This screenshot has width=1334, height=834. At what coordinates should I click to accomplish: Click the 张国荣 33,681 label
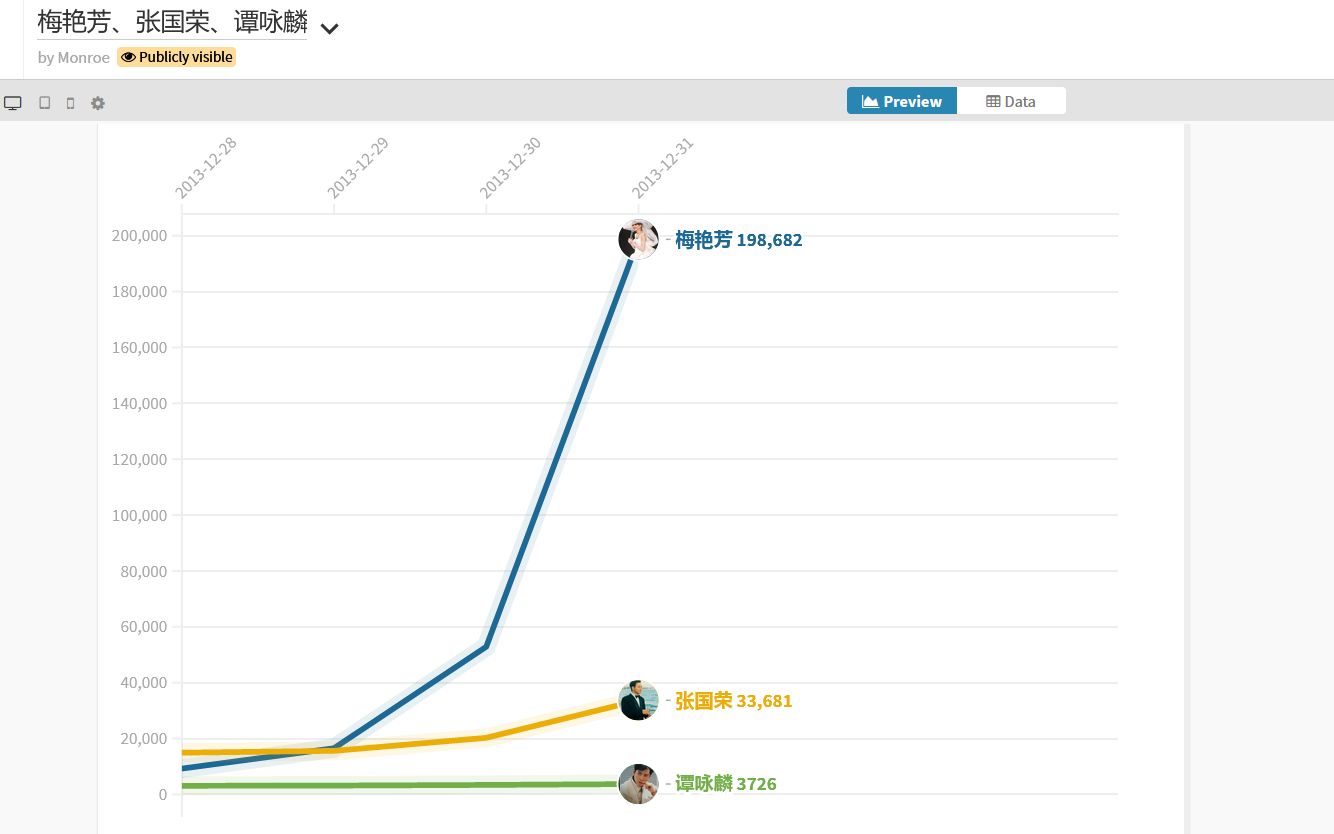(733, 701)
